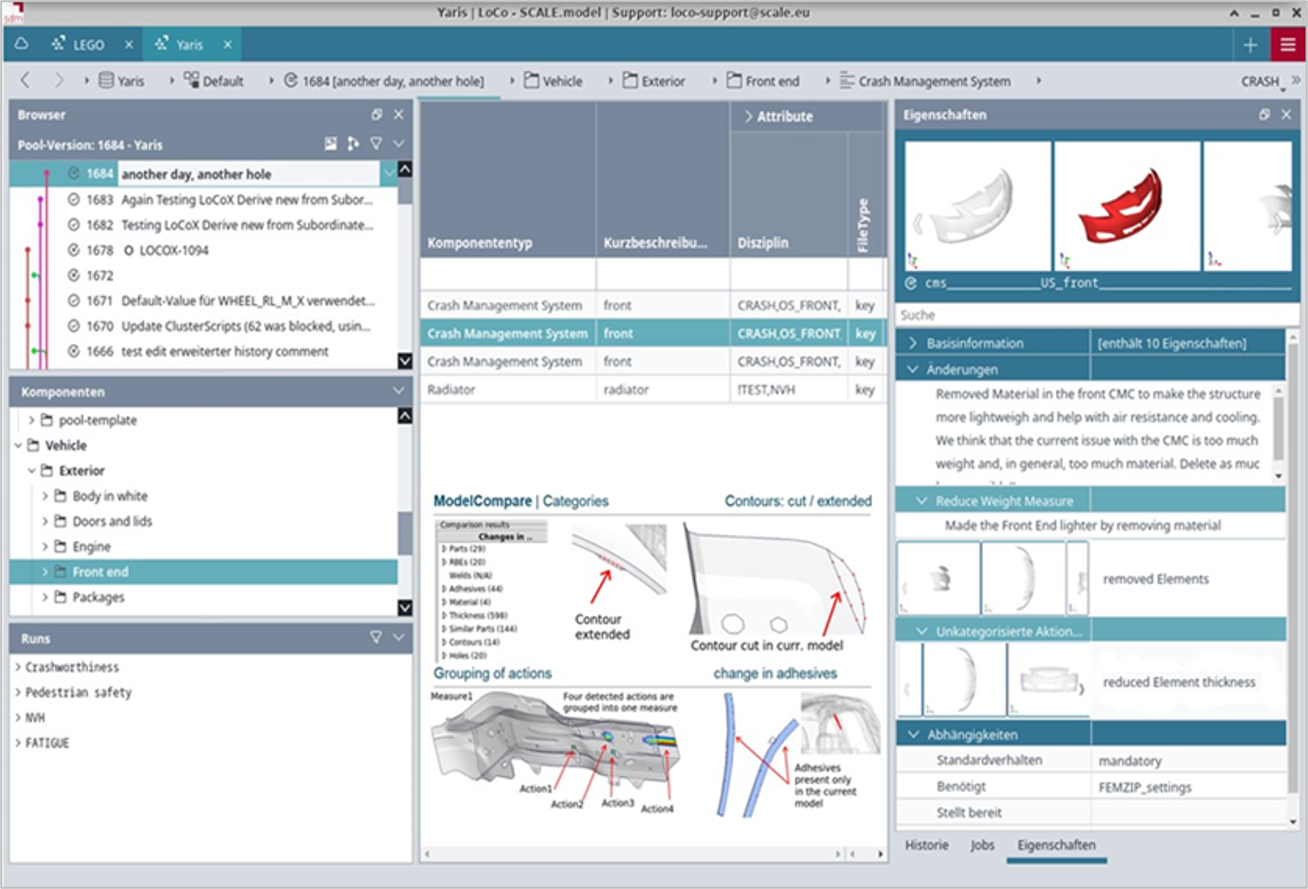Show more toolbar items via double chevron
Viewport: 1308px width, 889px height.
tap(1297, 81)
